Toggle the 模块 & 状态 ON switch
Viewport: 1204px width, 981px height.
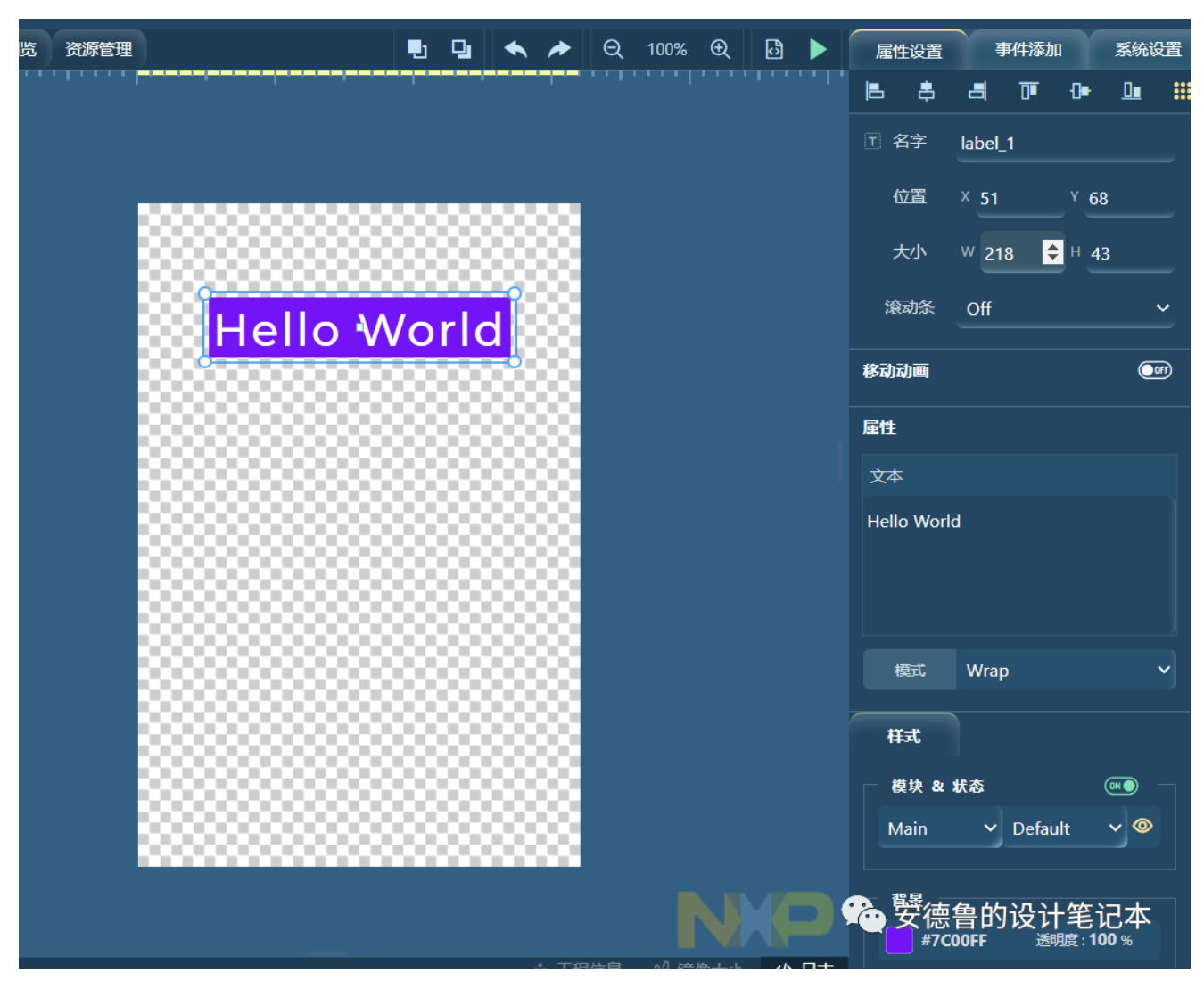tap(1121, 786)
